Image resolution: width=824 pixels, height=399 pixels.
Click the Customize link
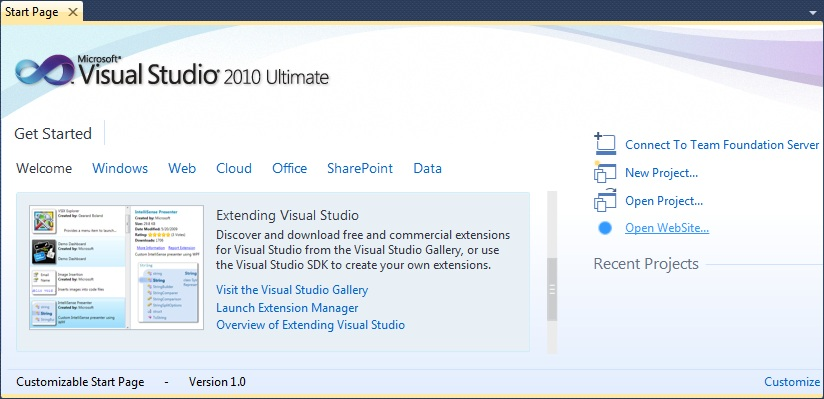point(792,382)
